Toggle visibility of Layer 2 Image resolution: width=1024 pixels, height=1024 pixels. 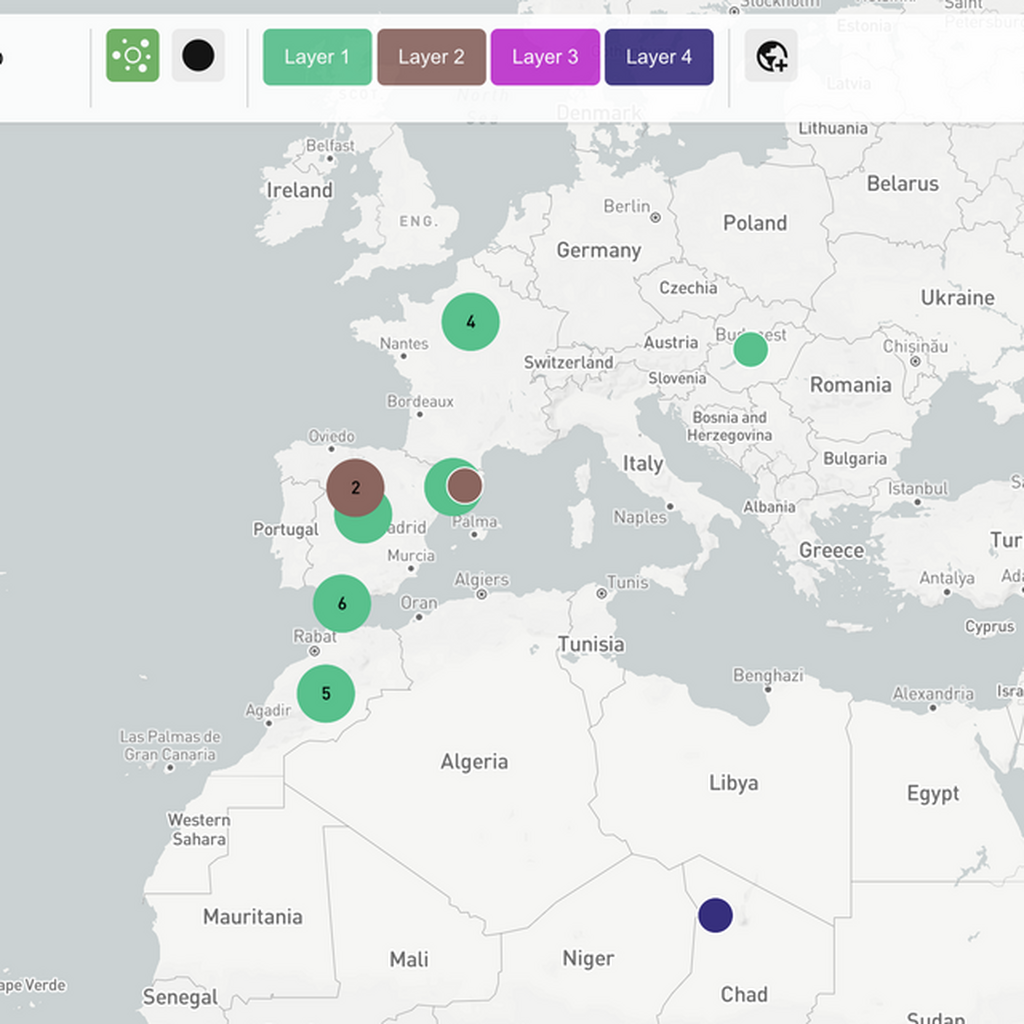click(431, 57)
